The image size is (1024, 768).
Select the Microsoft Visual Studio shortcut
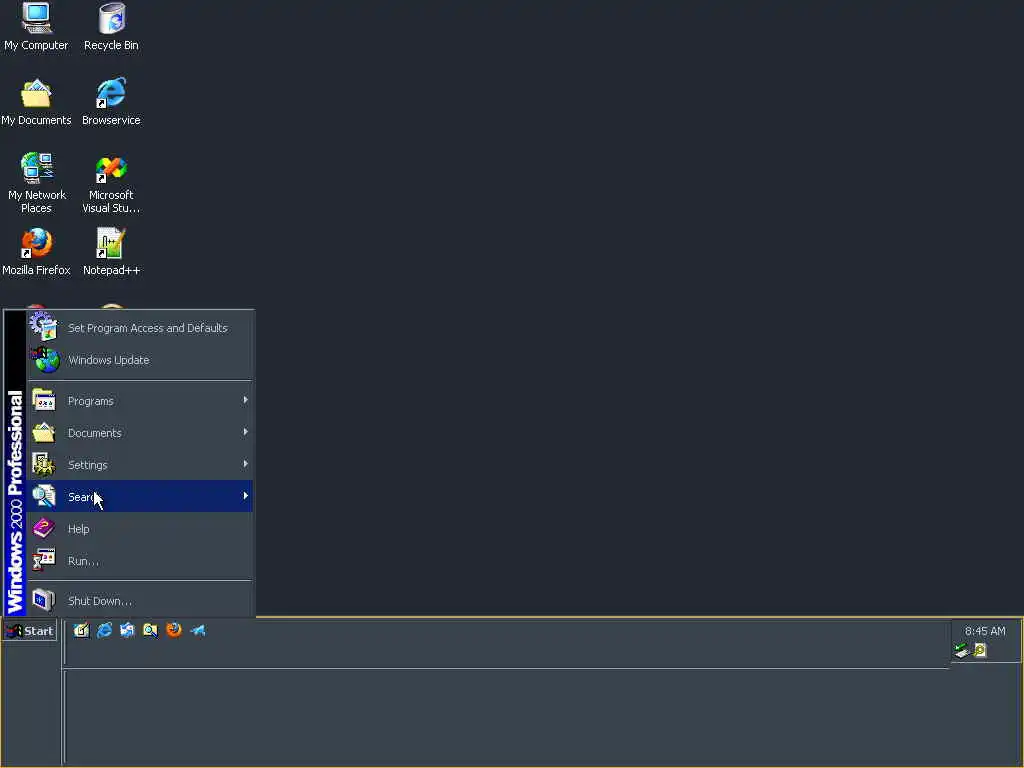[111, 184]
